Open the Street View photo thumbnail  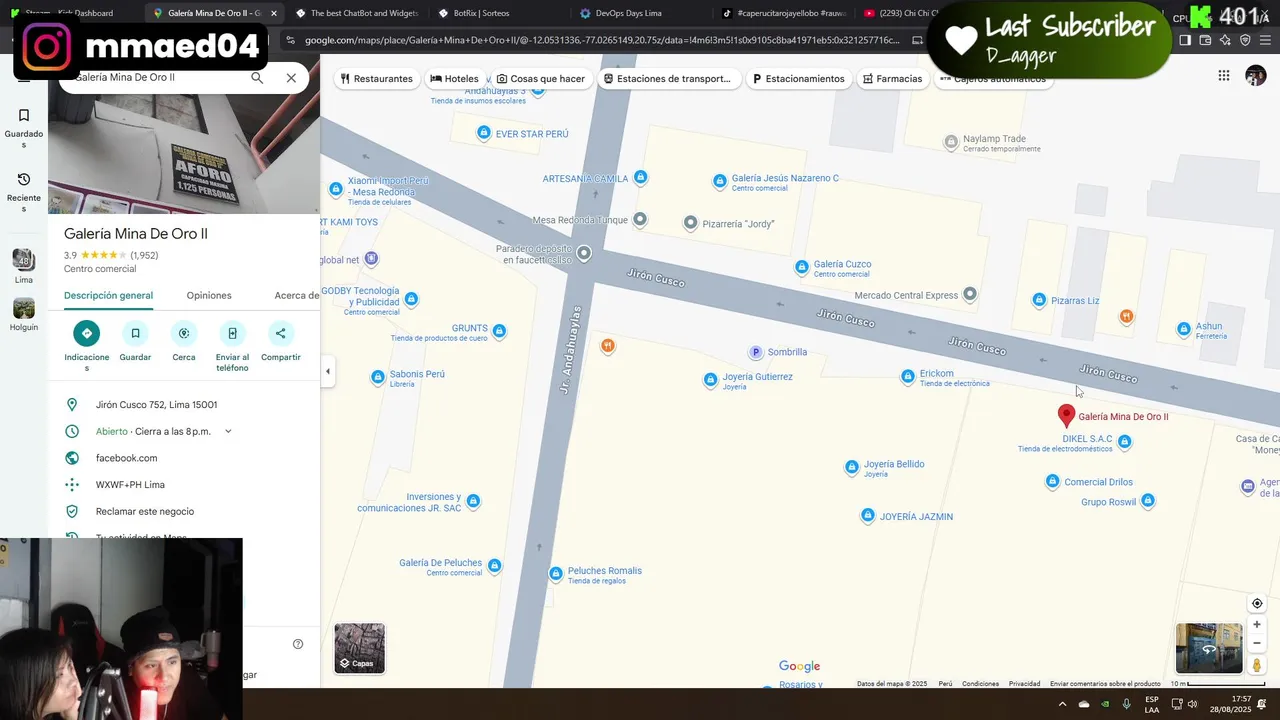pyautogui.click(x=1209, y=648)
